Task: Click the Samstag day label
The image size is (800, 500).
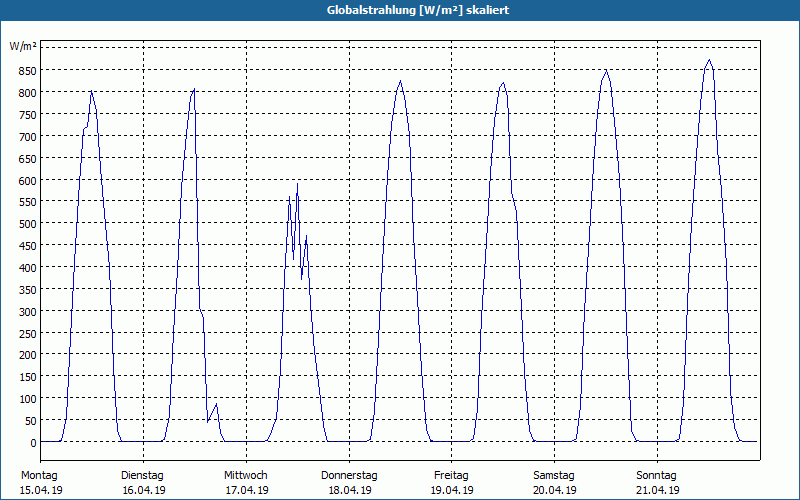Action: click(554, 476)
